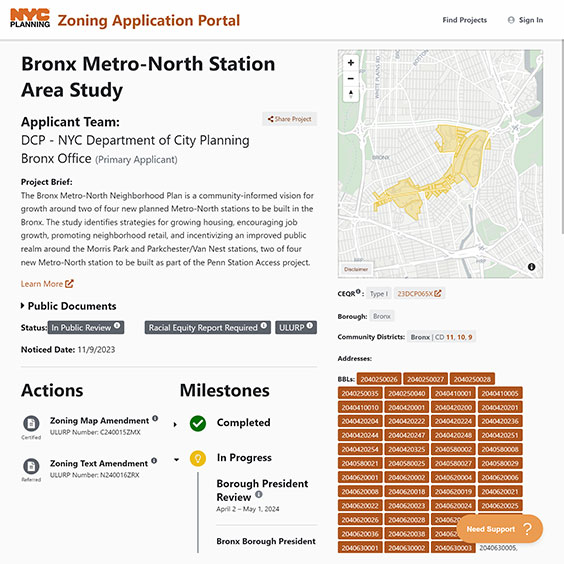The width and height of the screenshot is (564, 564).
Task: Click the Need Support question mark
Action: tap(528, 529)
